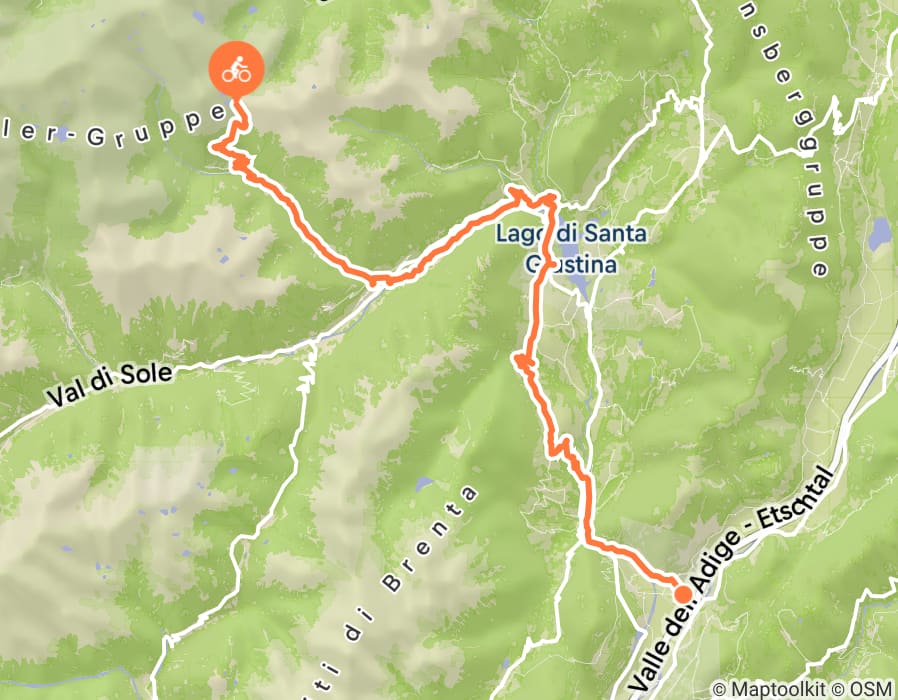Click the small blue lake above Brenta label
This screenshot has height=700, width=898.
coord(424,484)
